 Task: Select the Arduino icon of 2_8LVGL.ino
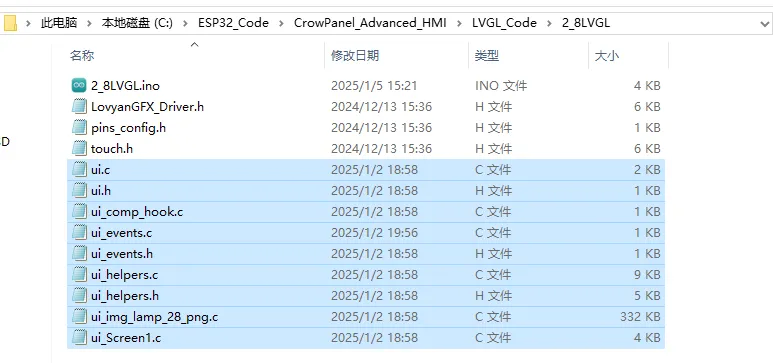79,85
